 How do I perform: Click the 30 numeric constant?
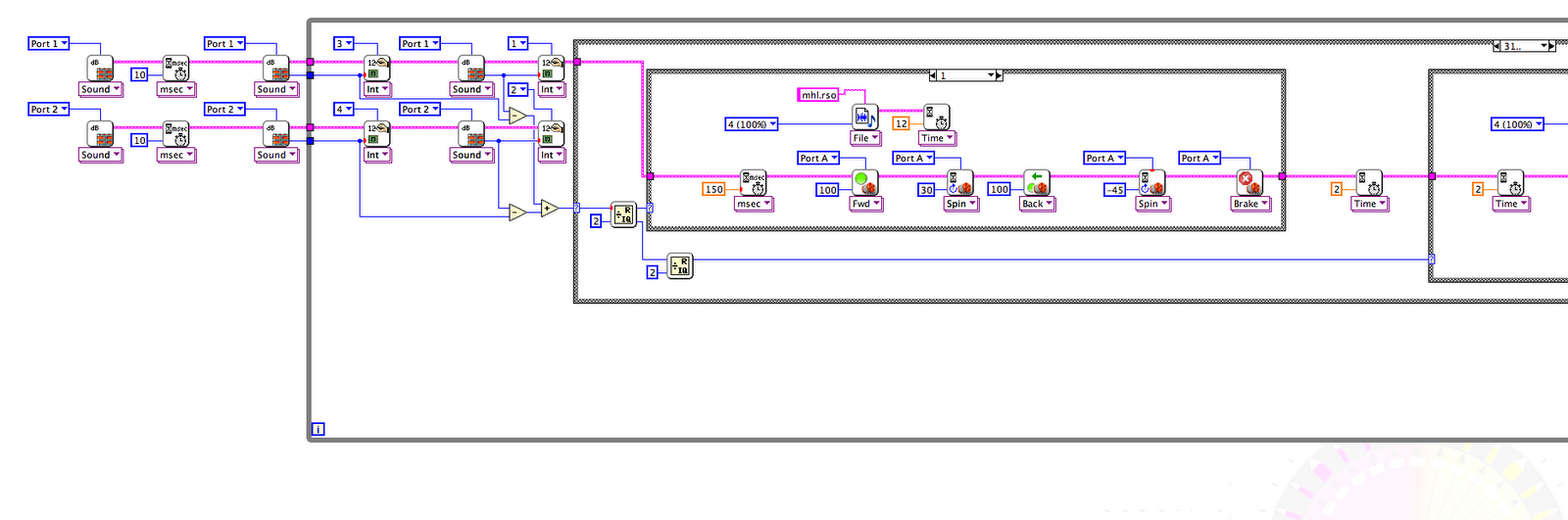[x=926, y=189]
